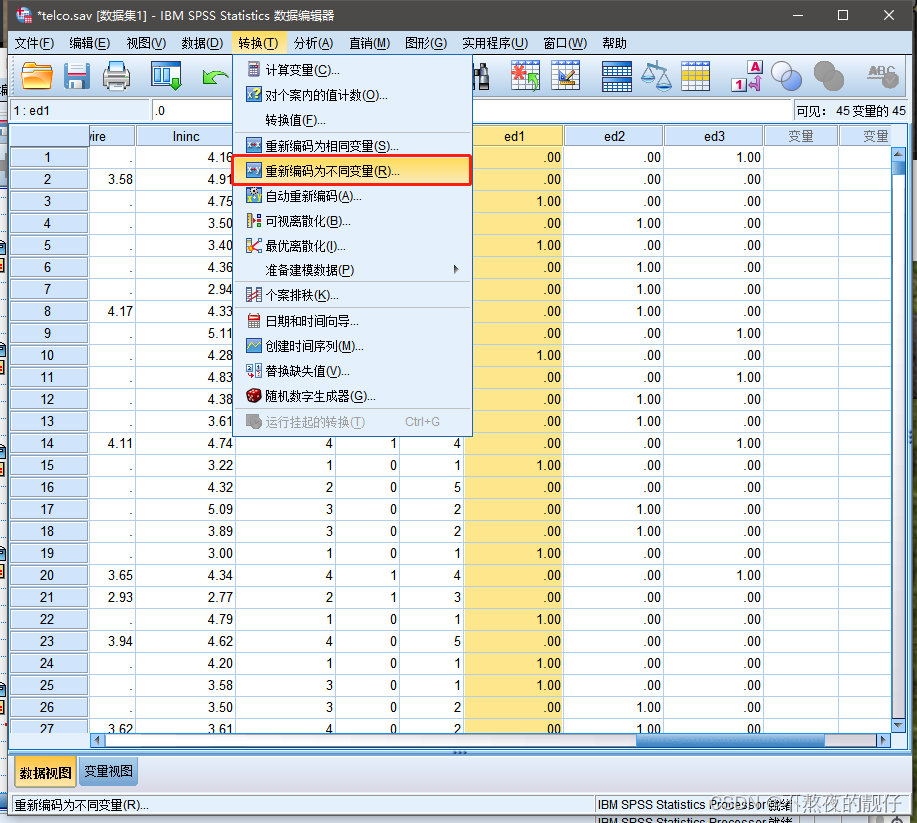Choose 创建时间序列(M)... menu item
This screenshot has width=917, height=823.
[352, 346]
